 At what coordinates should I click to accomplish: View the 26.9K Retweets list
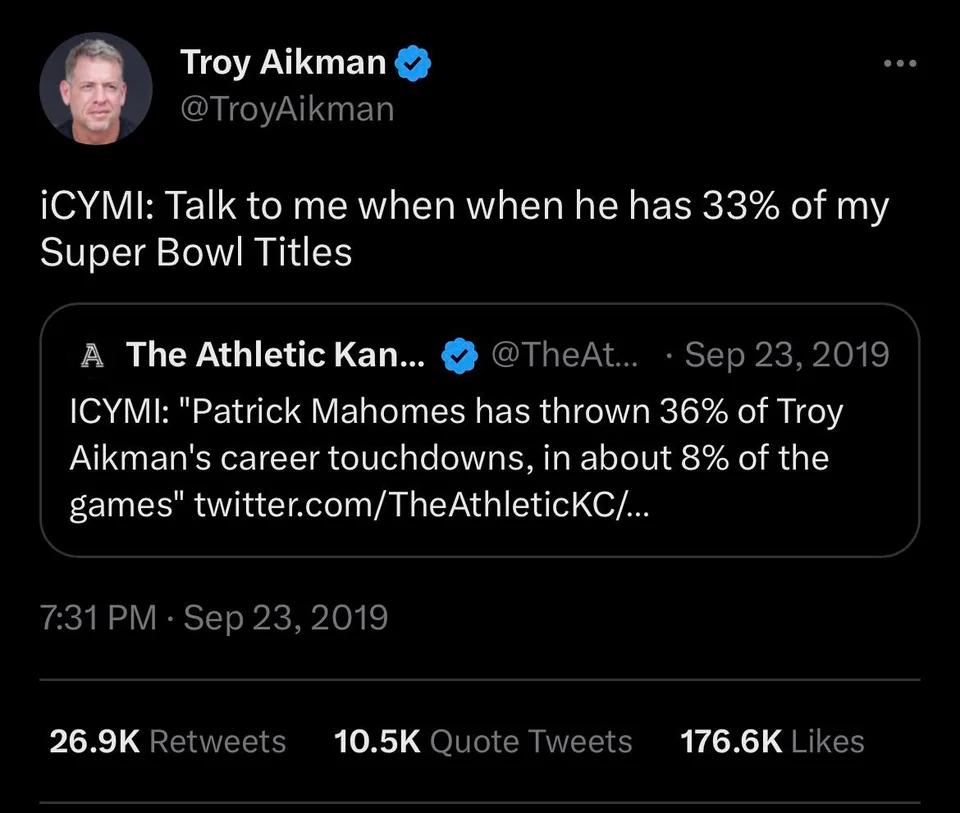pyautogui.click(x=167, y=741)
